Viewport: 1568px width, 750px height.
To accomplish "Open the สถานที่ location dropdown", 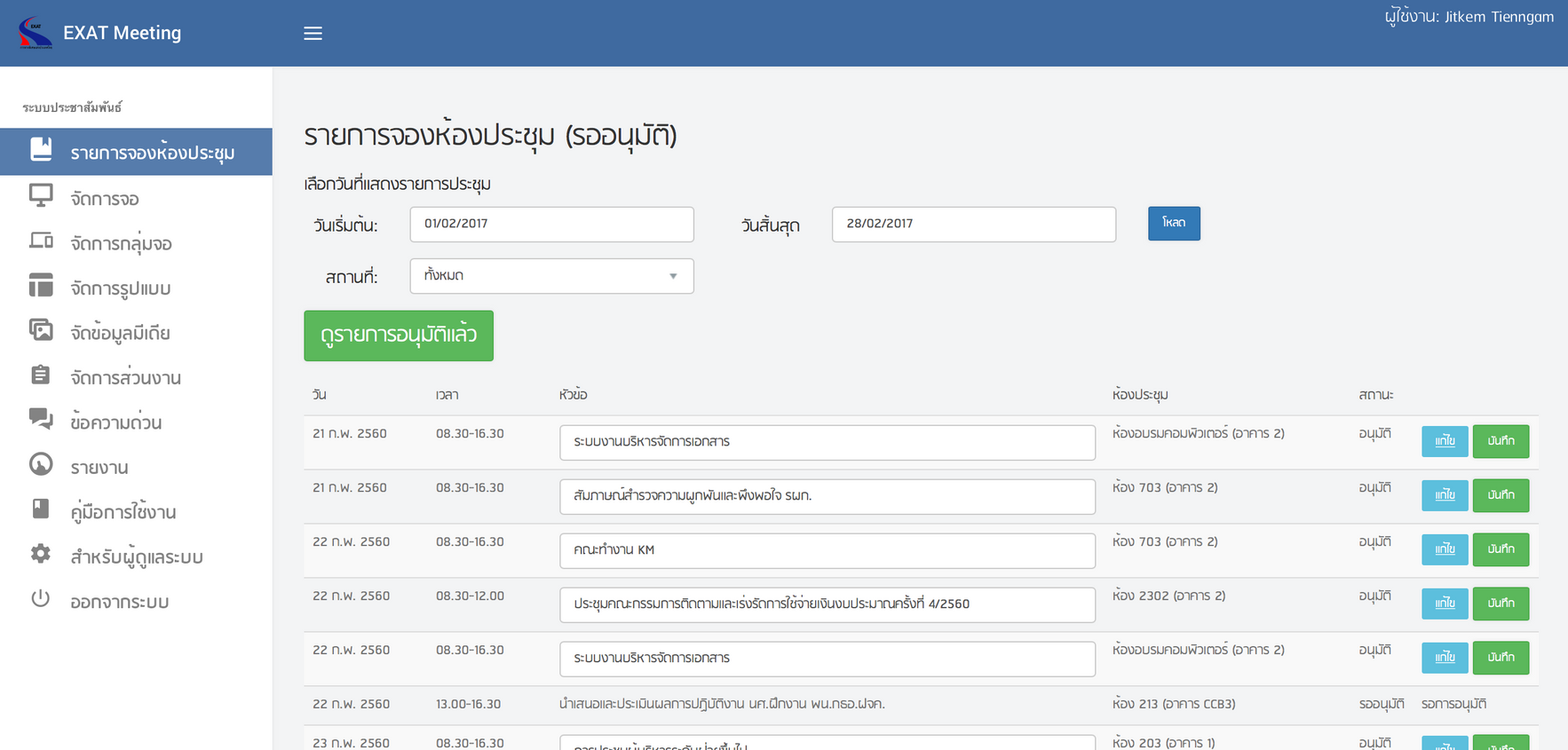I will click(551, 276).
